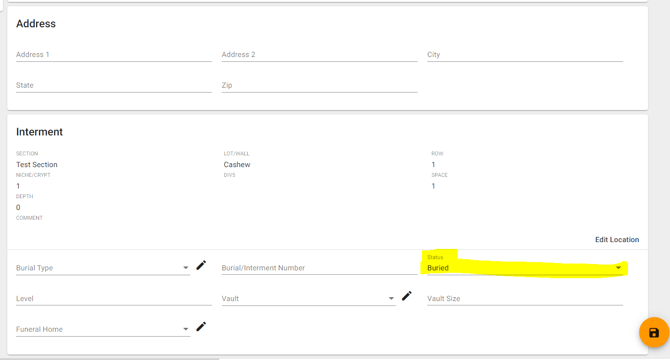Click the pencil icon beside Funeral Home
Screen dimensions: 670x360
pyautogui.click(x=201, y=327)
